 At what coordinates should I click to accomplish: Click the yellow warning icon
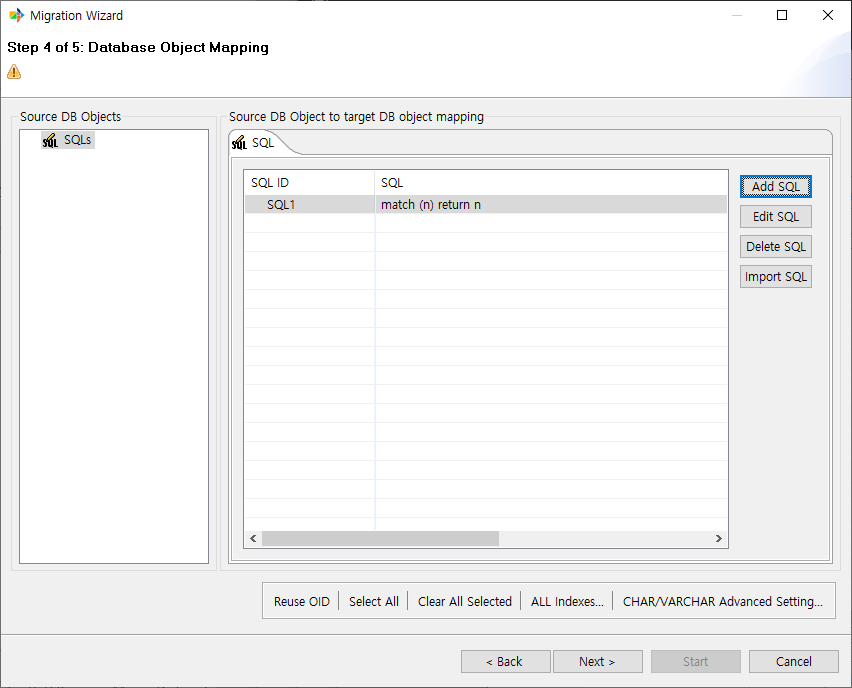click(14, 72)
